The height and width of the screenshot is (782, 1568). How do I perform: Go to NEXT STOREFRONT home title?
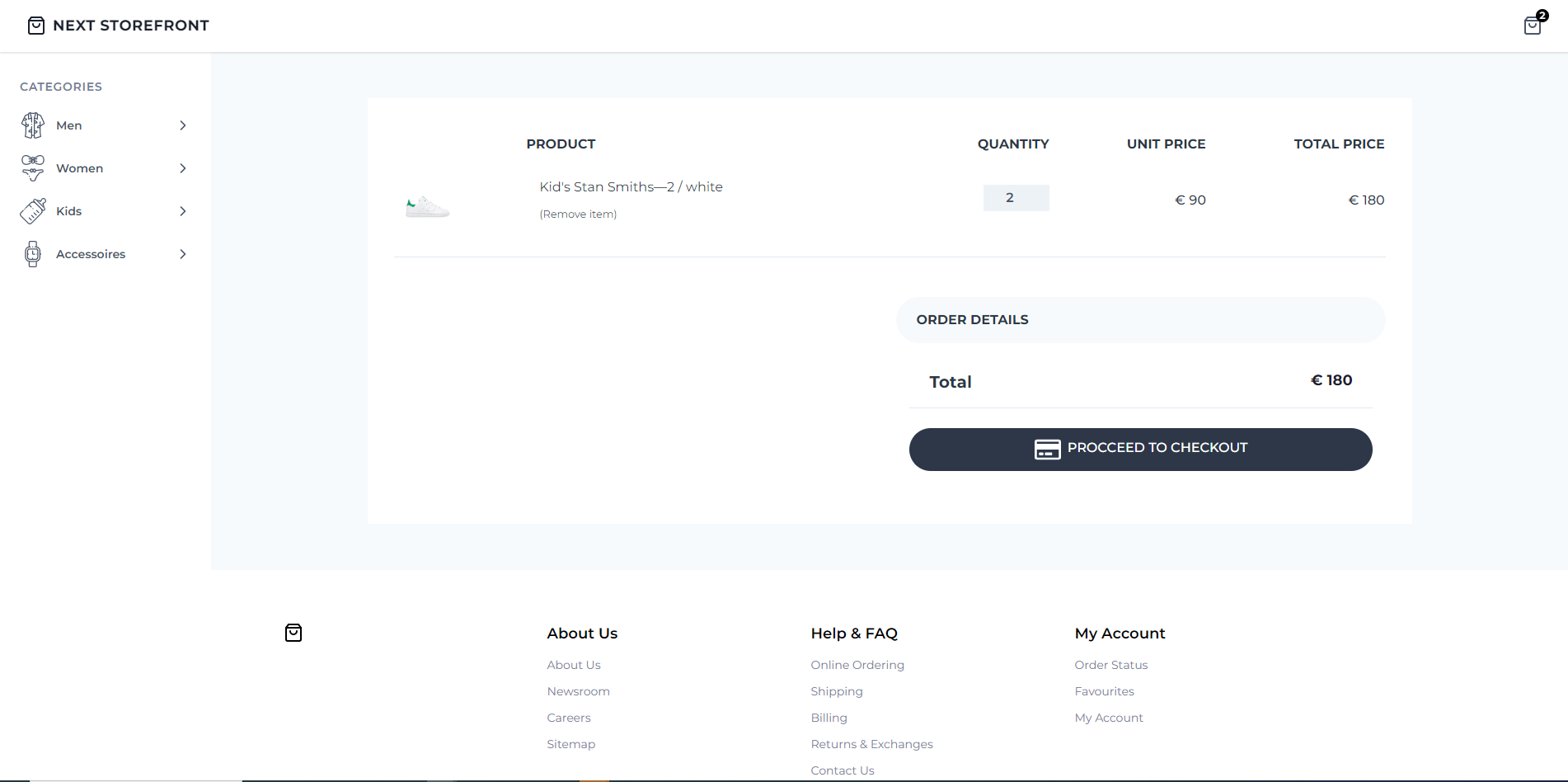point(131,26)
